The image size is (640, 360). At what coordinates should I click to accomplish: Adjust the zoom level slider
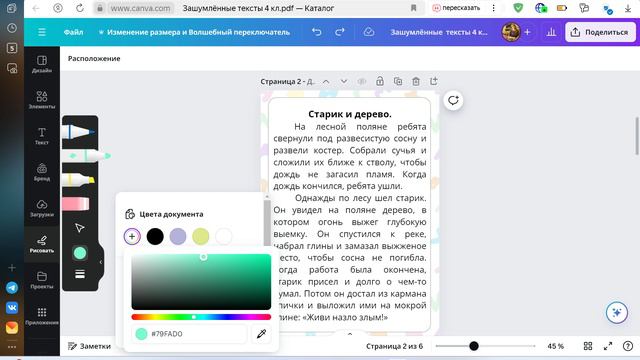(x=485, y=346)
